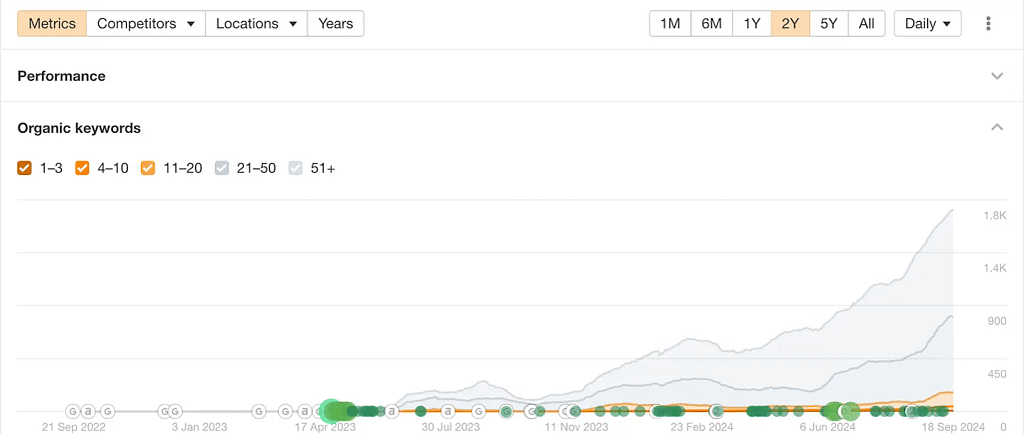
Task: Toggle the 11–20 positions checkbox
Action: click(x=148, y=168)
